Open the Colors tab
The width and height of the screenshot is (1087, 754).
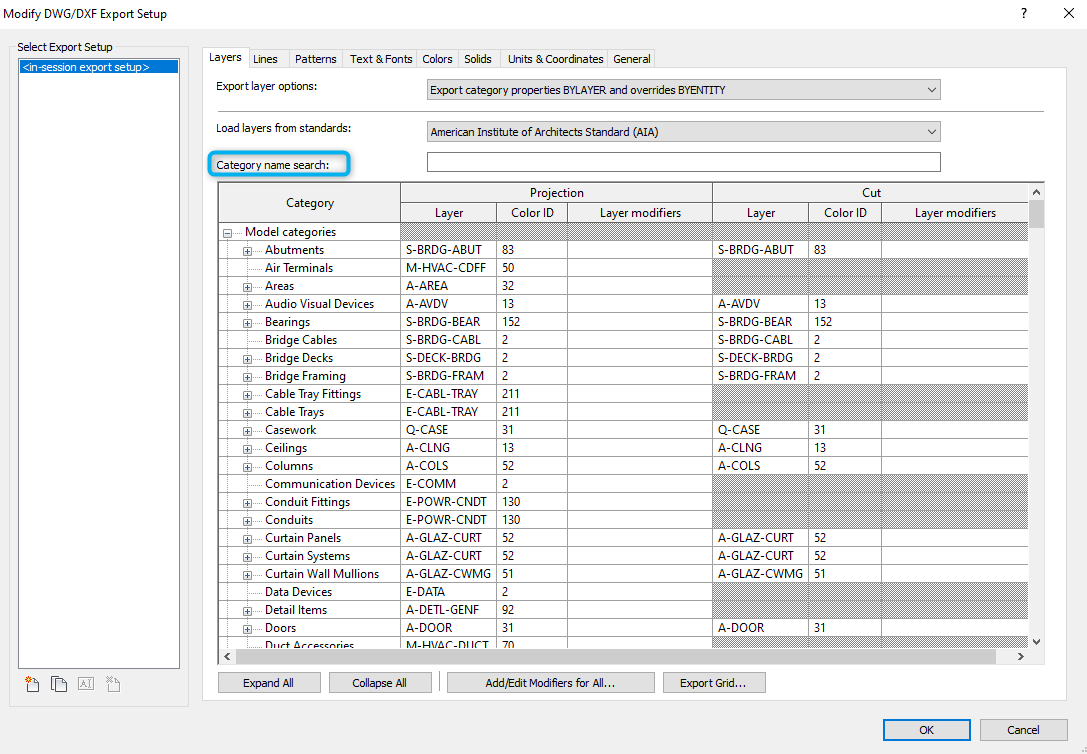pyautogui.click(x=437, y=58)
